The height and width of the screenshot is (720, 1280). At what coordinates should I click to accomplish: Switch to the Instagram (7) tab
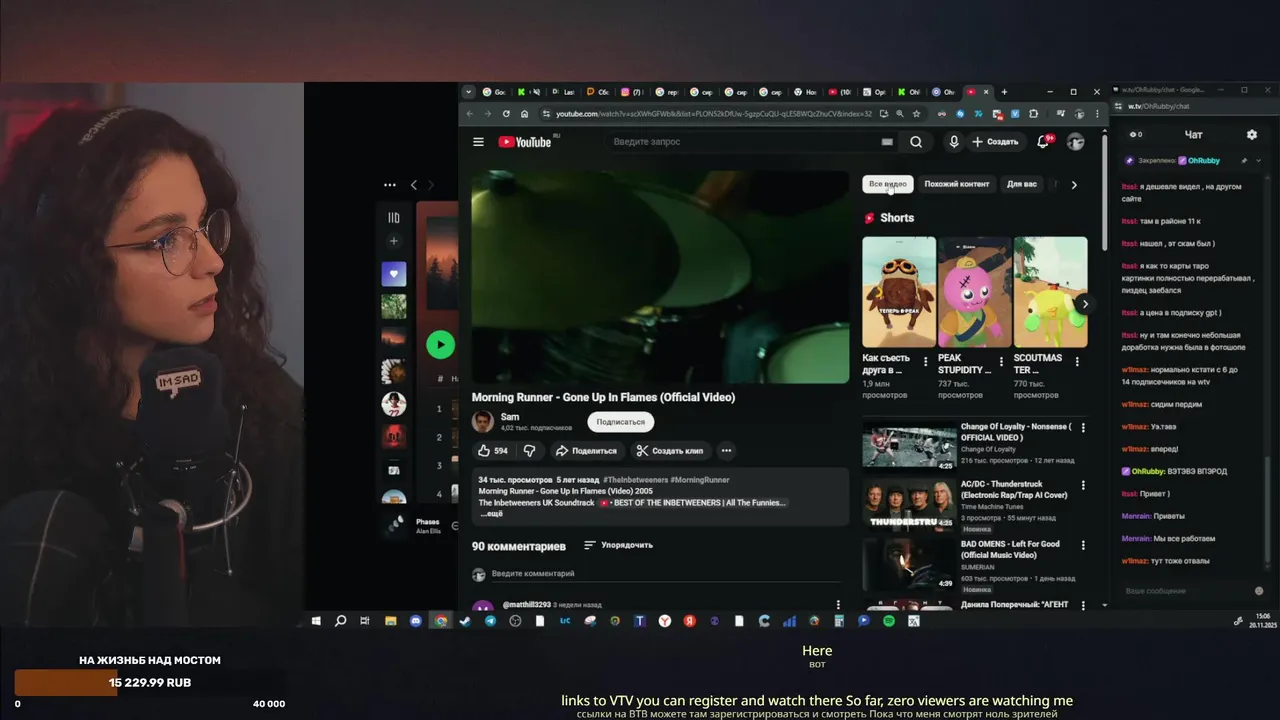(632, 92)
